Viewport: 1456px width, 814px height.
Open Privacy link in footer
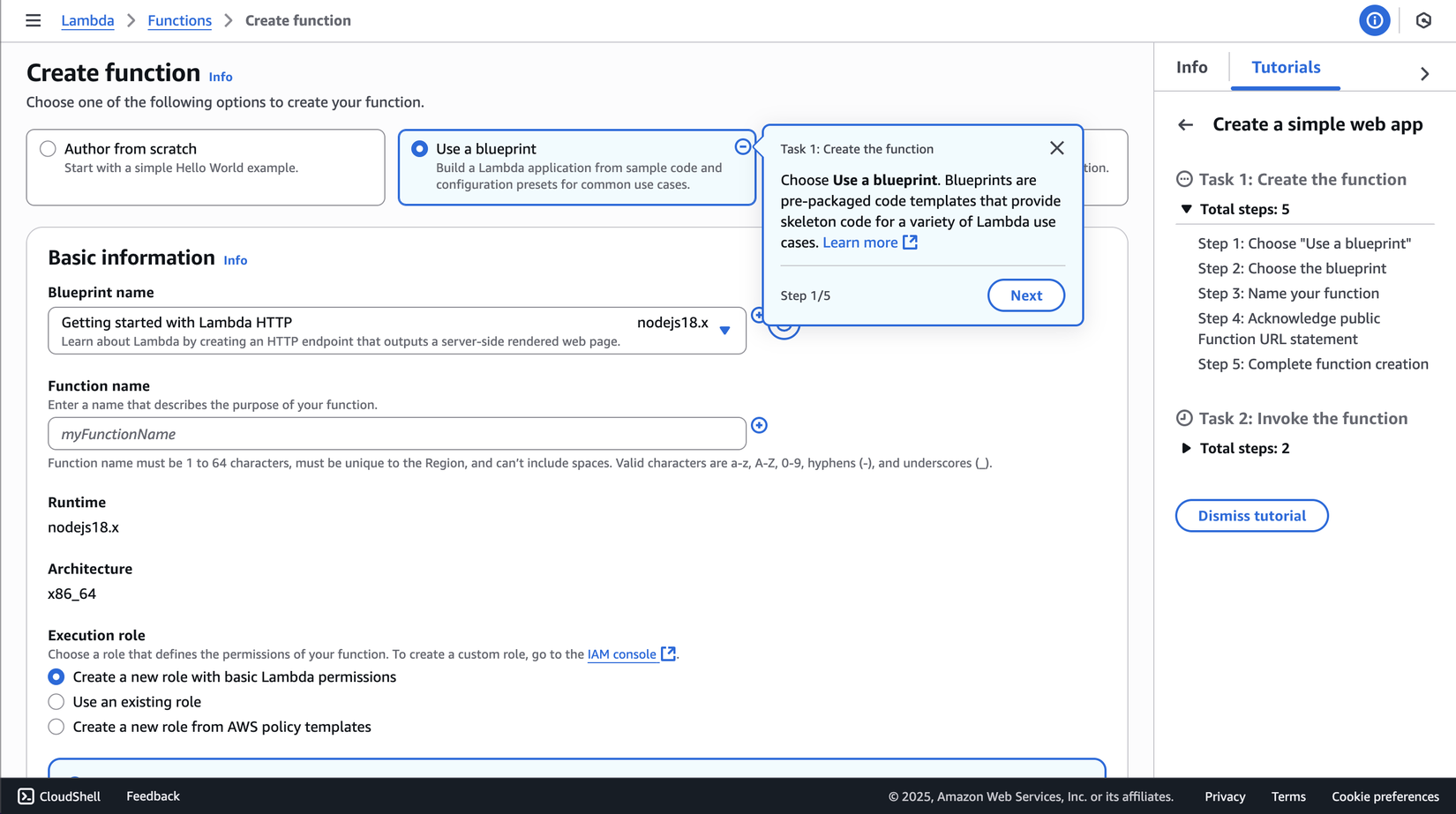(1225, 796)
